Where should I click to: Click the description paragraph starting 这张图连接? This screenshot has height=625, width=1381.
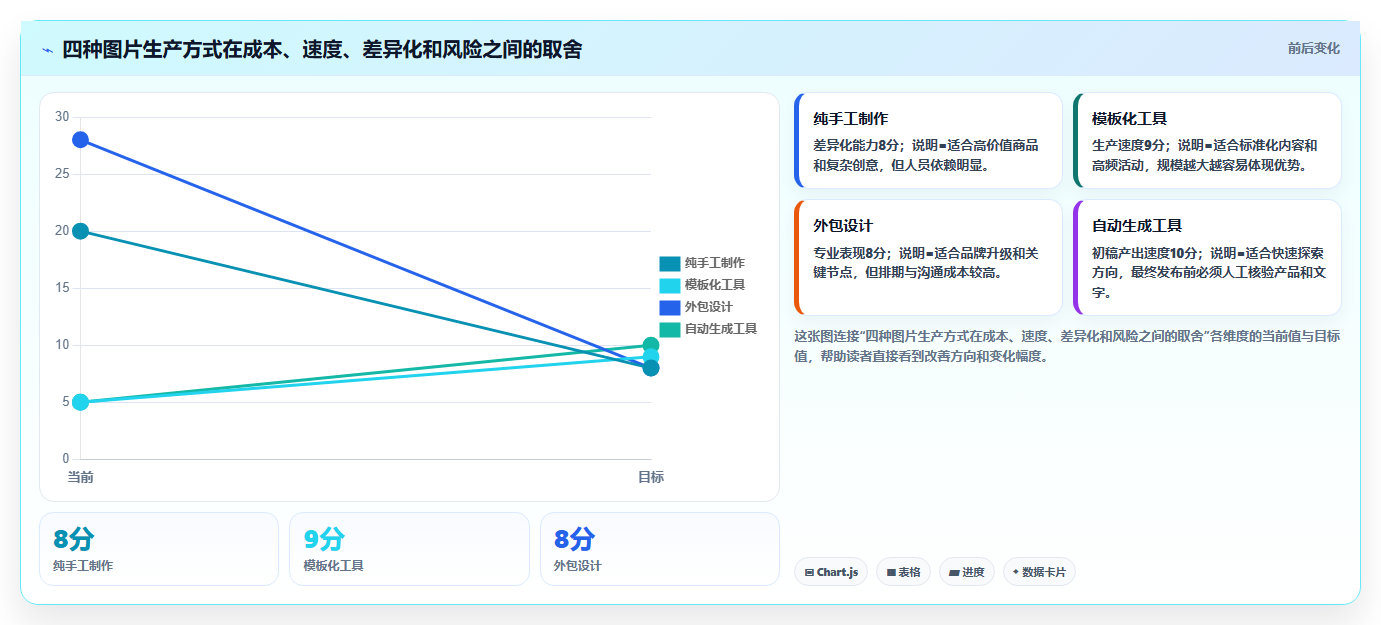click(x=1067, y=346)
